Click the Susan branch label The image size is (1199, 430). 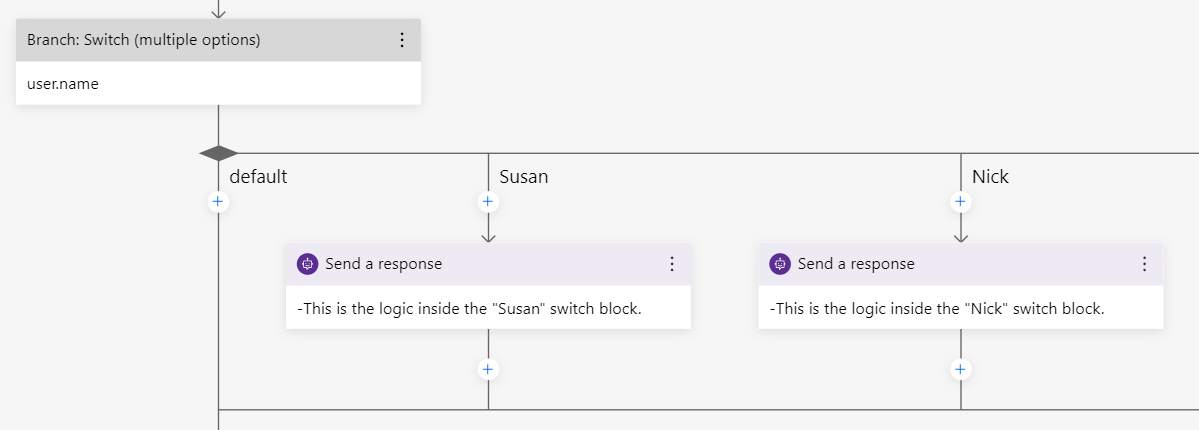coord(523,177)
